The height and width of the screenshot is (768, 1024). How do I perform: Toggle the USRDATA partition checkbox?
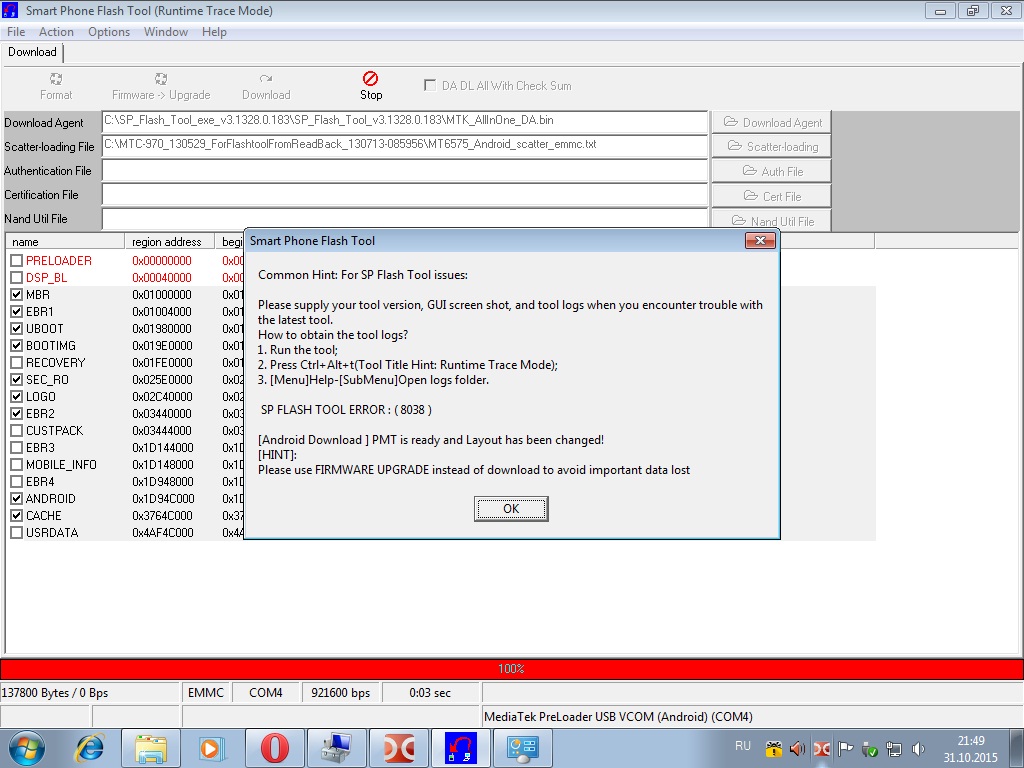(16, 533)
